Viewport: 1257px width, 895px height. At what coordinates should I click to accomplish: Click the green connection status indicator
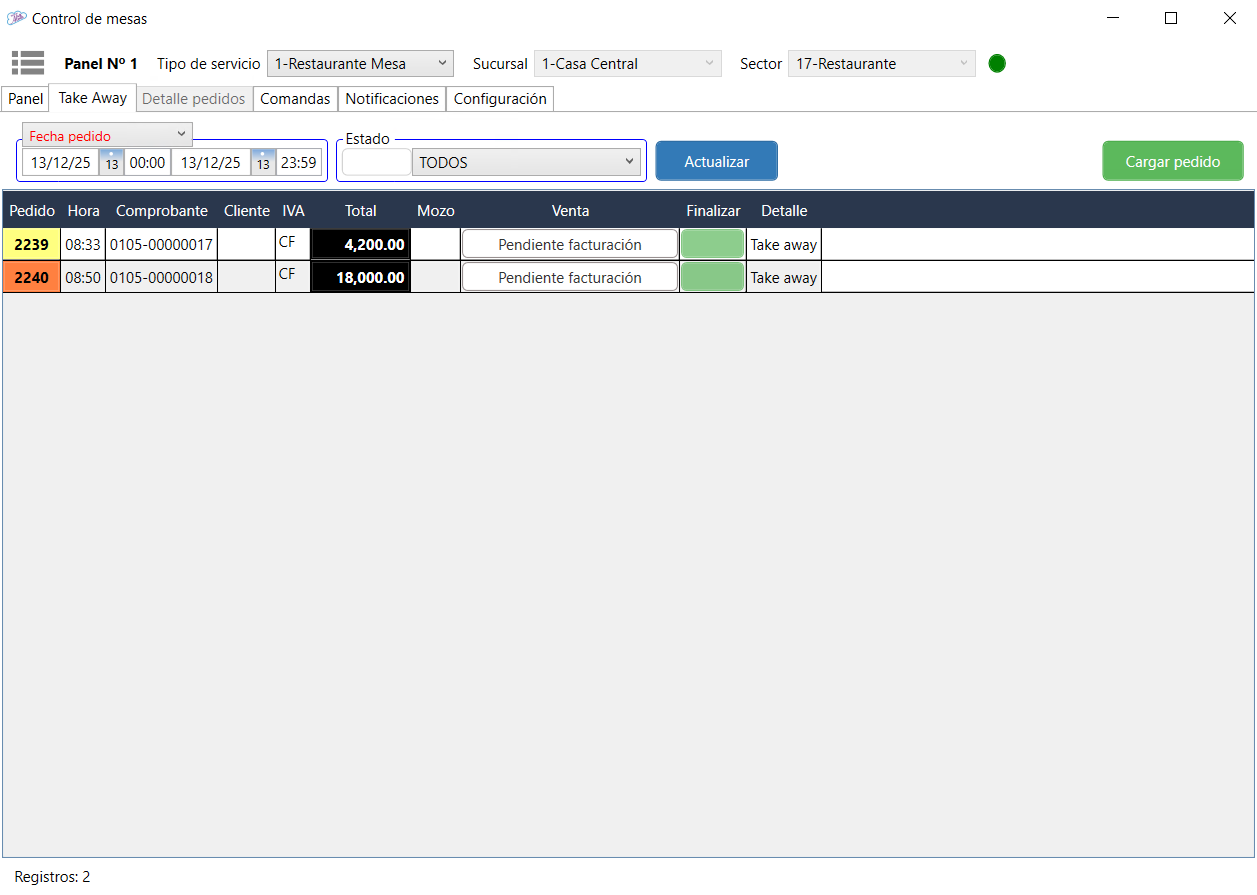(997, 64)
